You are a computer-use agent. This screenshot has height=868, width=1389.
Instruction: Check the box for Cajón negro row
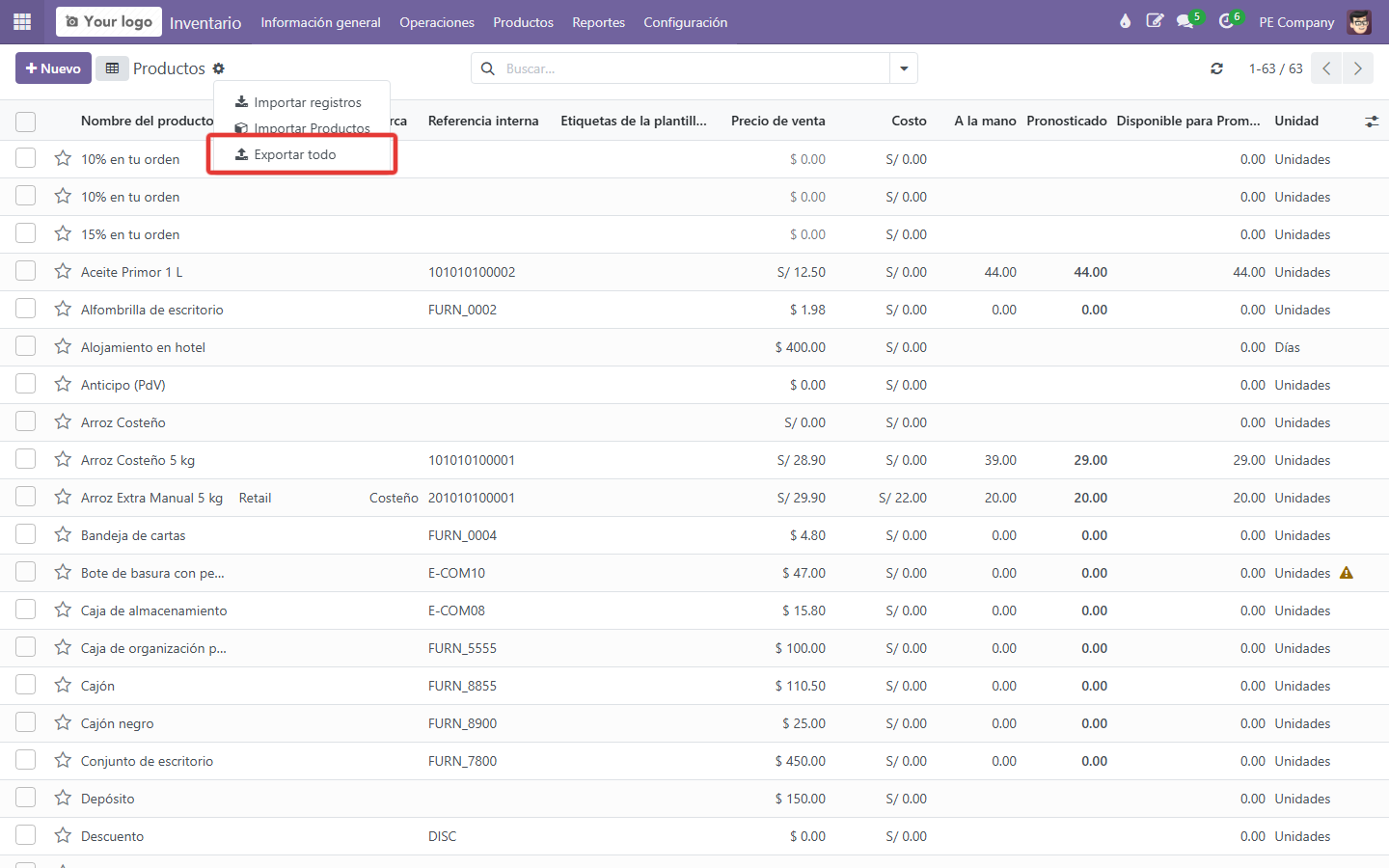pyautogui.click(x=26, y=722)
